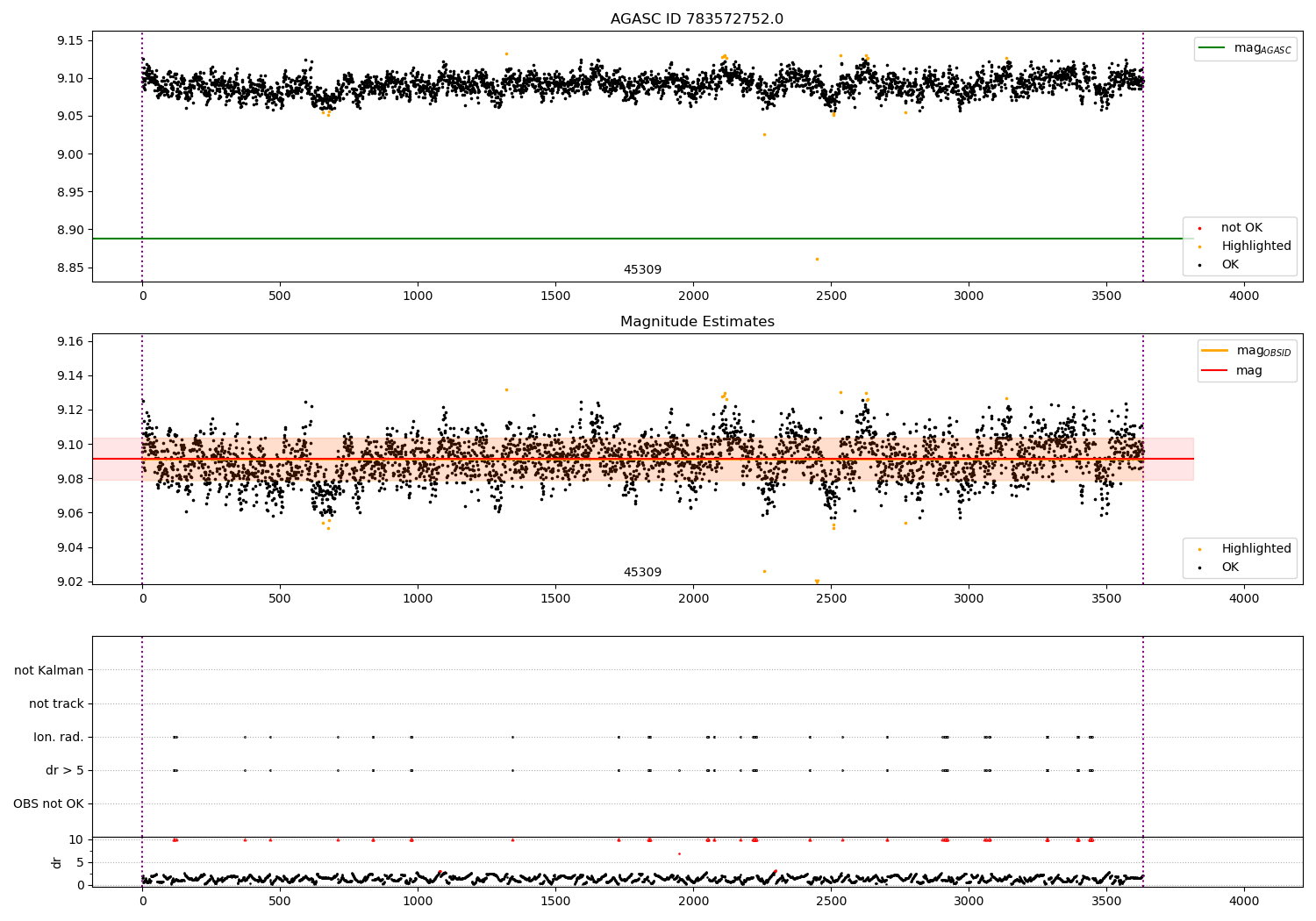Click the 5 tick on the dr axis
The image size is (1316, 921).
(80, 862)
